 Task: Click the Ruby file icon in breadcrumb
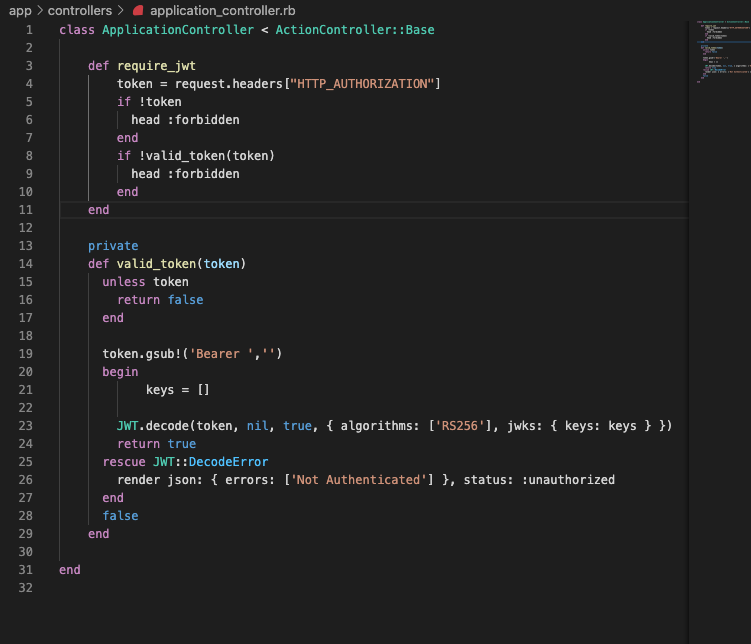[x=139, y=10]
